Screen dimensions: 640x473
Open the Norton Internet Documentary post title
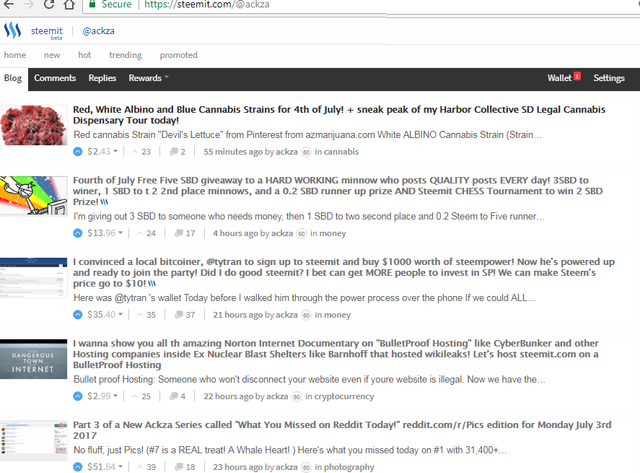[336, 354]
